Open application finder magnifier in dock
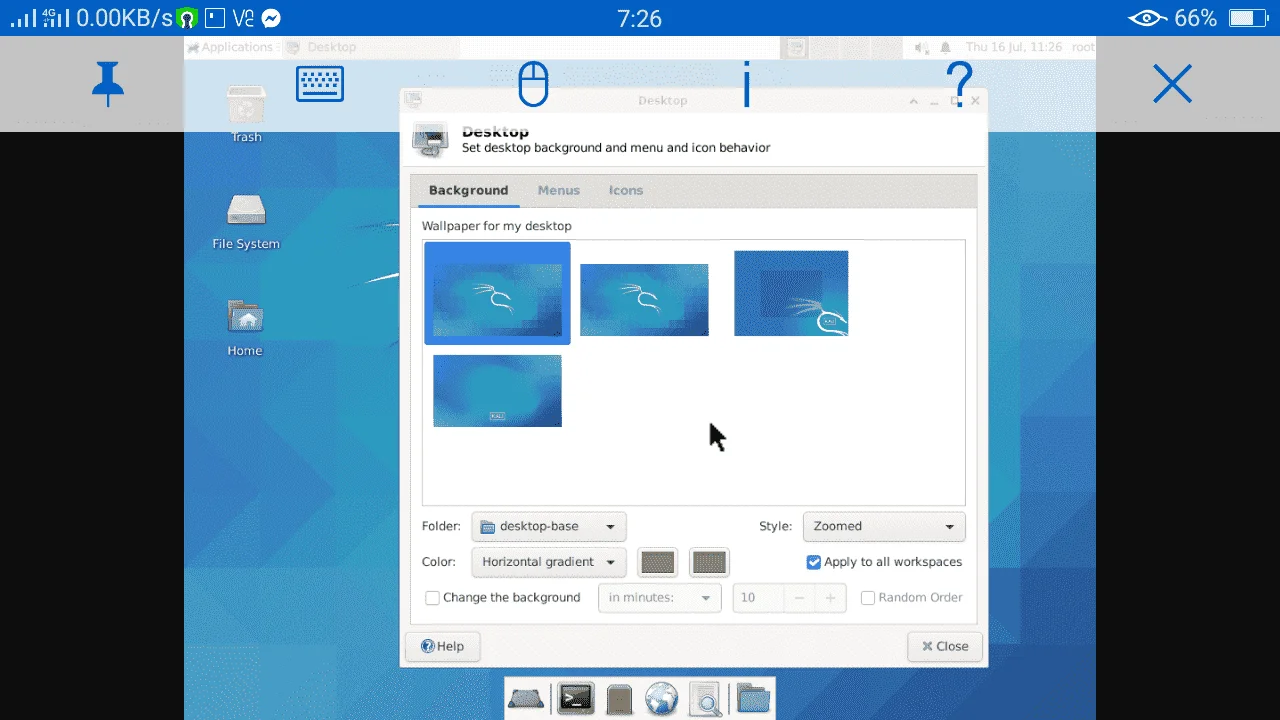Screen dimensions: 1280x720 (x=705, y=699)
